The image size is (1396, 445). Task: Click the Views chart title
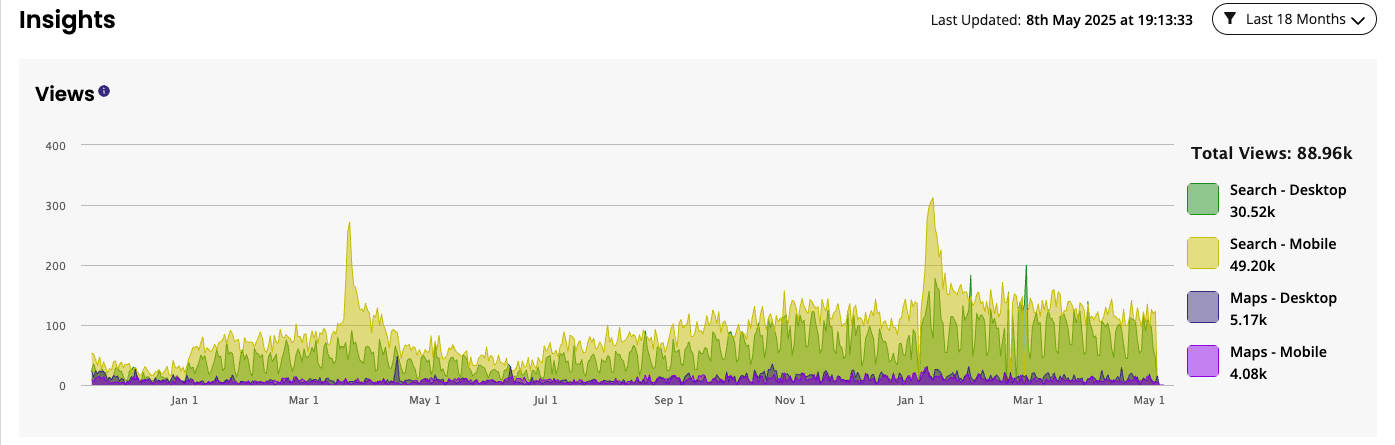click(x=65, y=94)
